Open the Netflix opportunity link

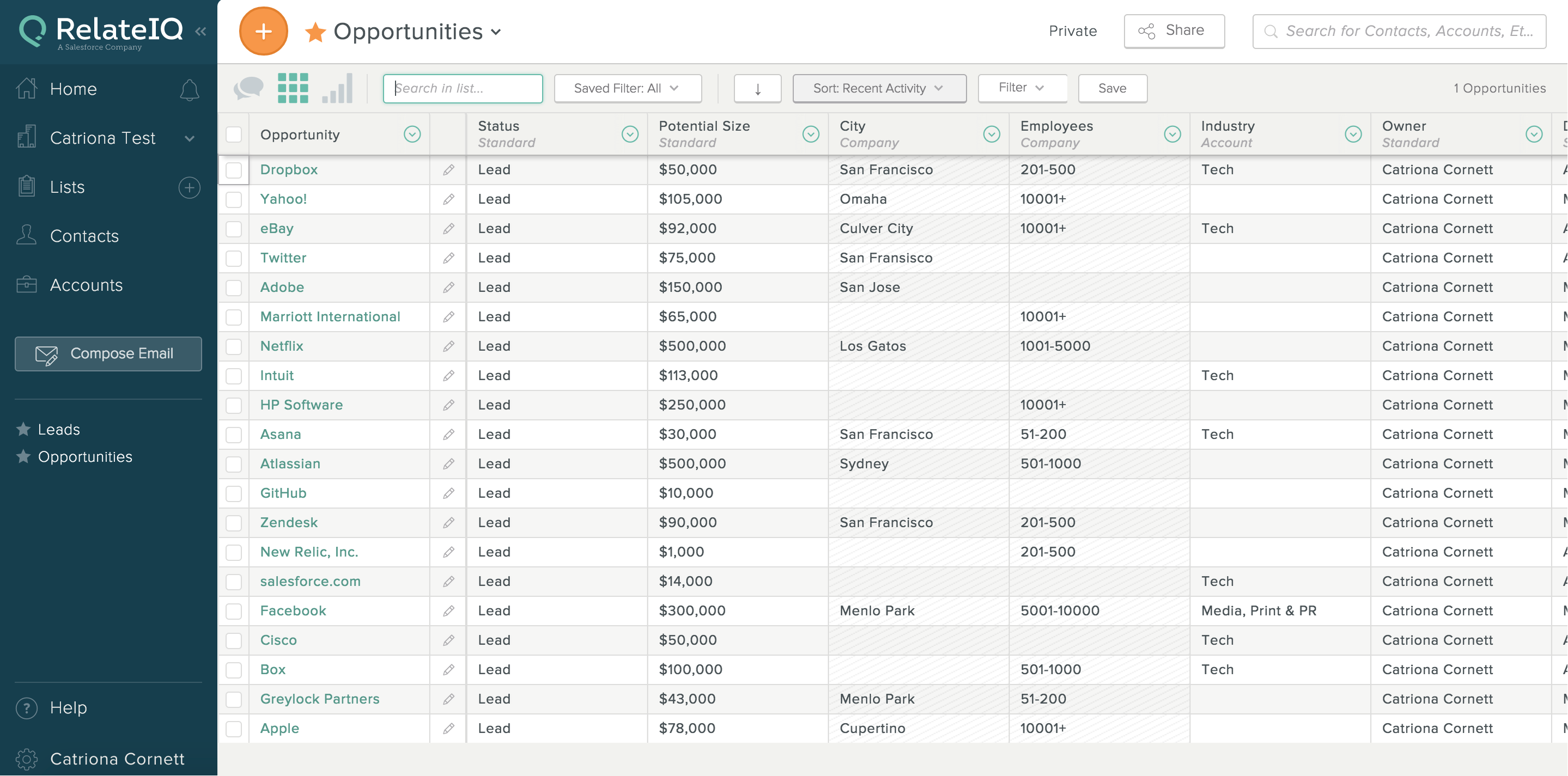(x=281, y=346)
